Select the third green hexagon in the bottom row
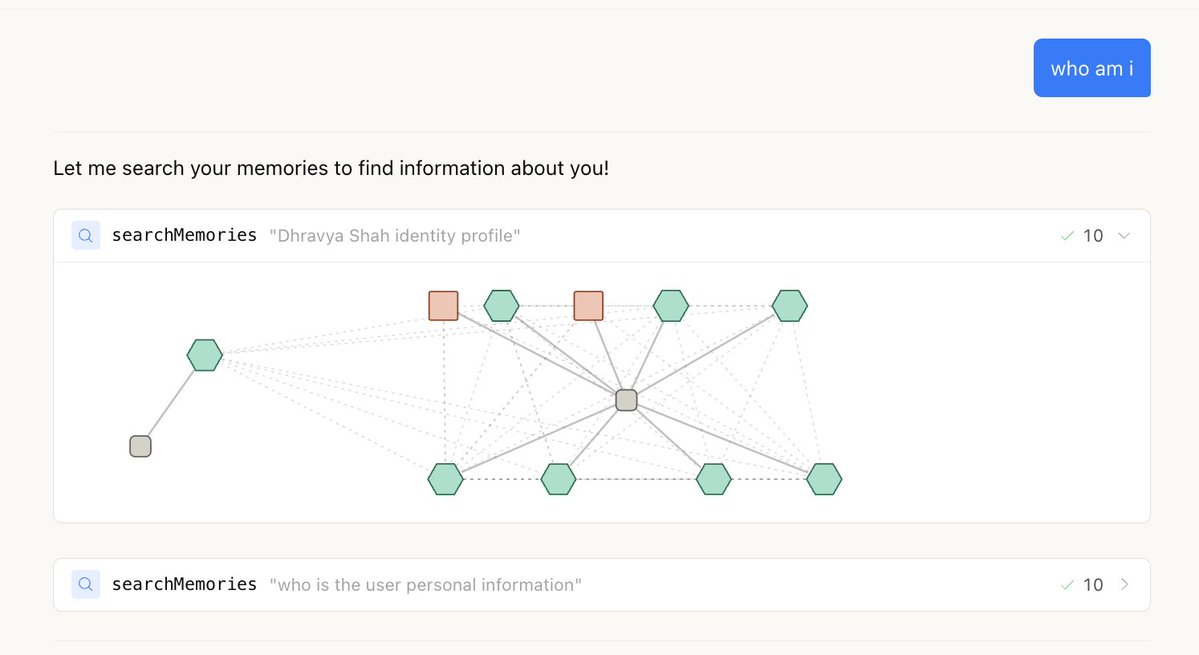This screenshot has height=655, width=1199. pos(714,479)
